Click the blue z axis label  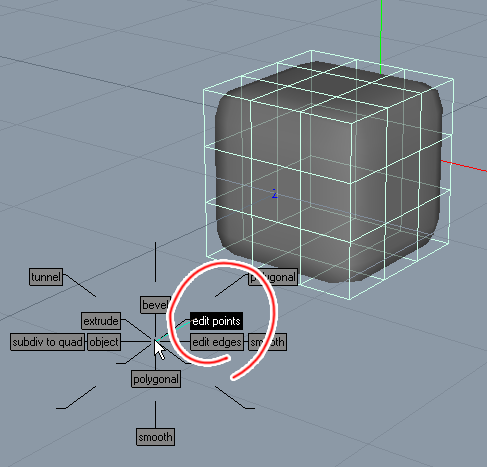[x=274, y=194]
